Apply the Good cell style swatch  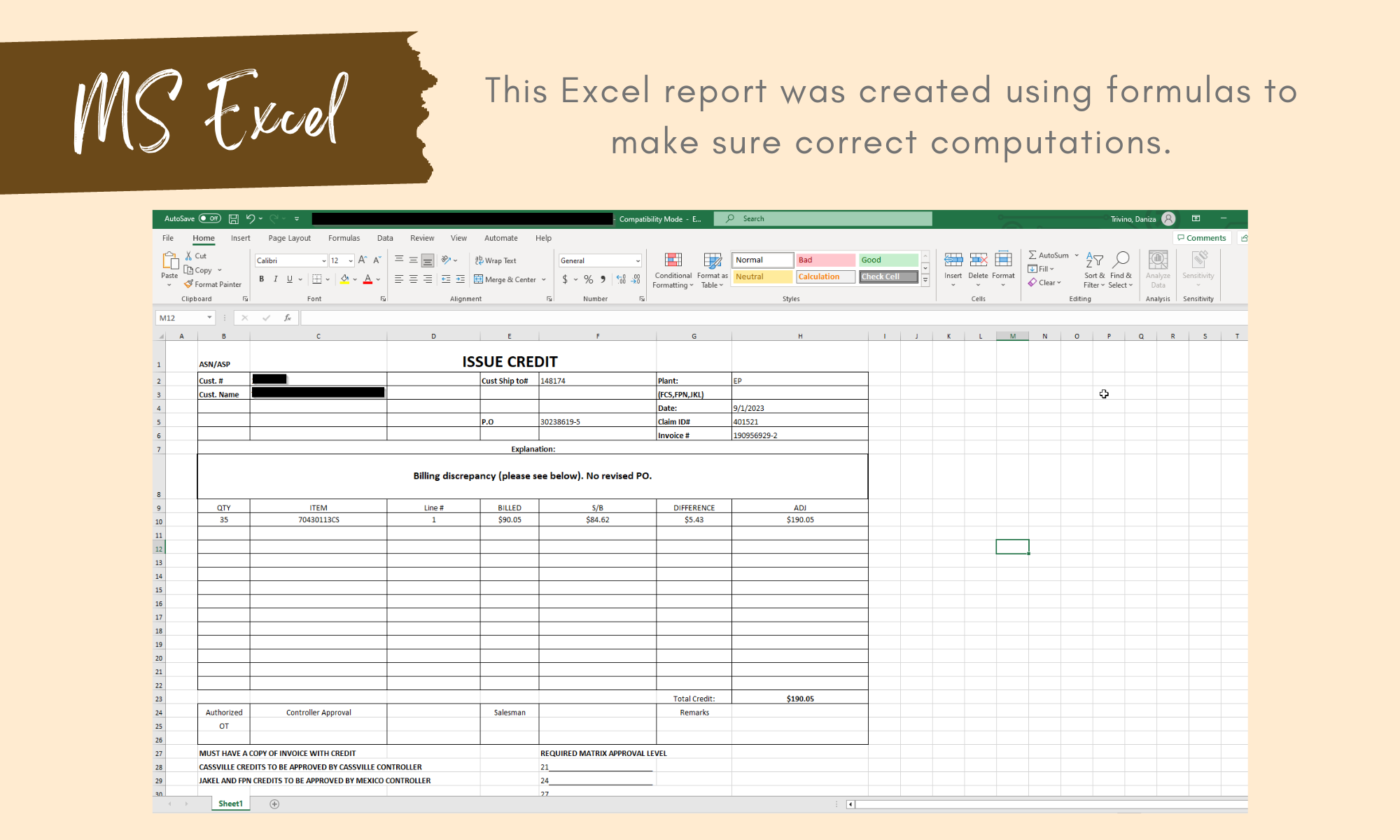pyautogui.click(x=888, y=260)
